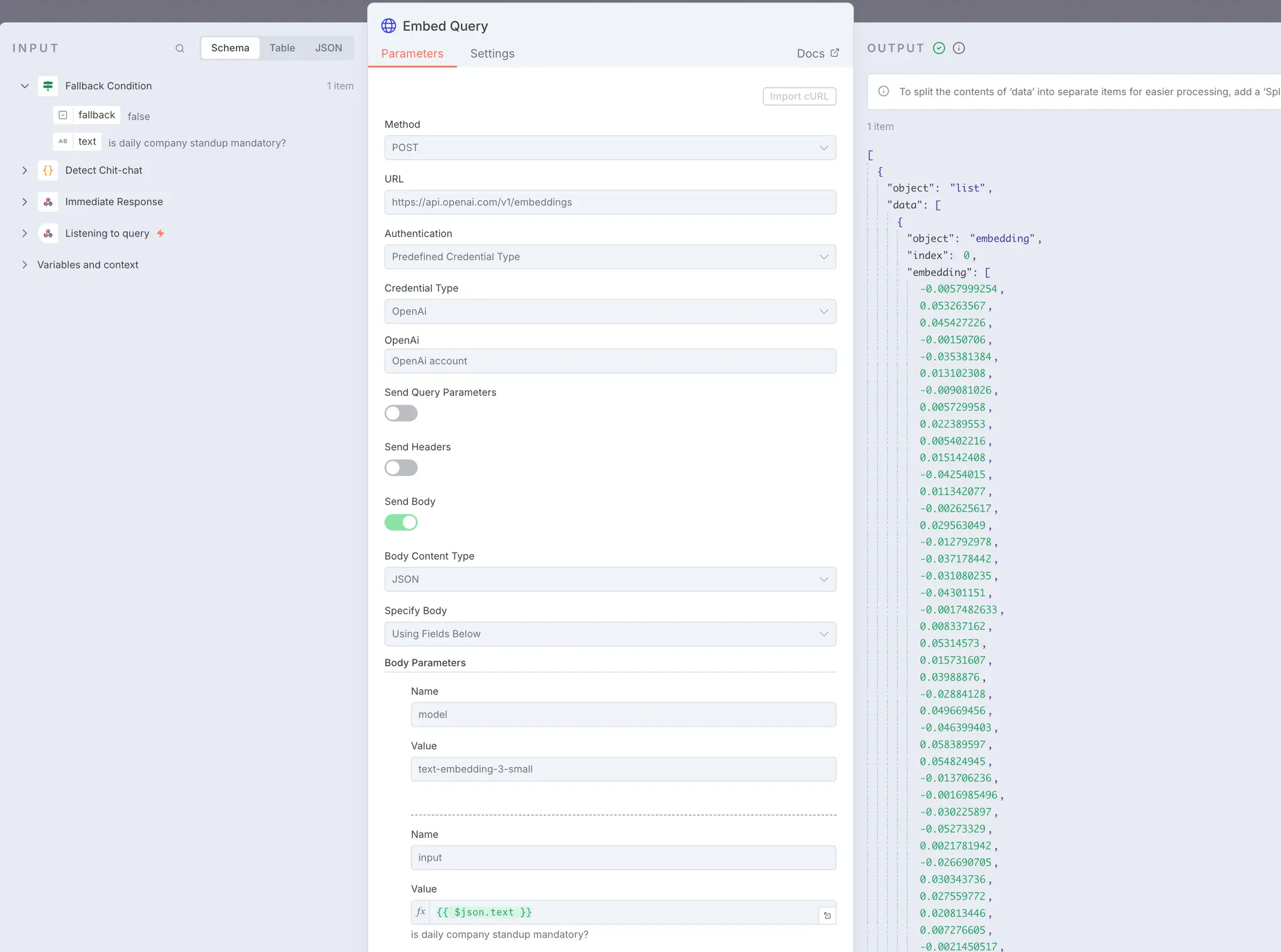This screenshot has height=952, width=1281.
Task: Click the info icon next to OUTPUT
Action: pyautogui.click(x=958, y=48)
